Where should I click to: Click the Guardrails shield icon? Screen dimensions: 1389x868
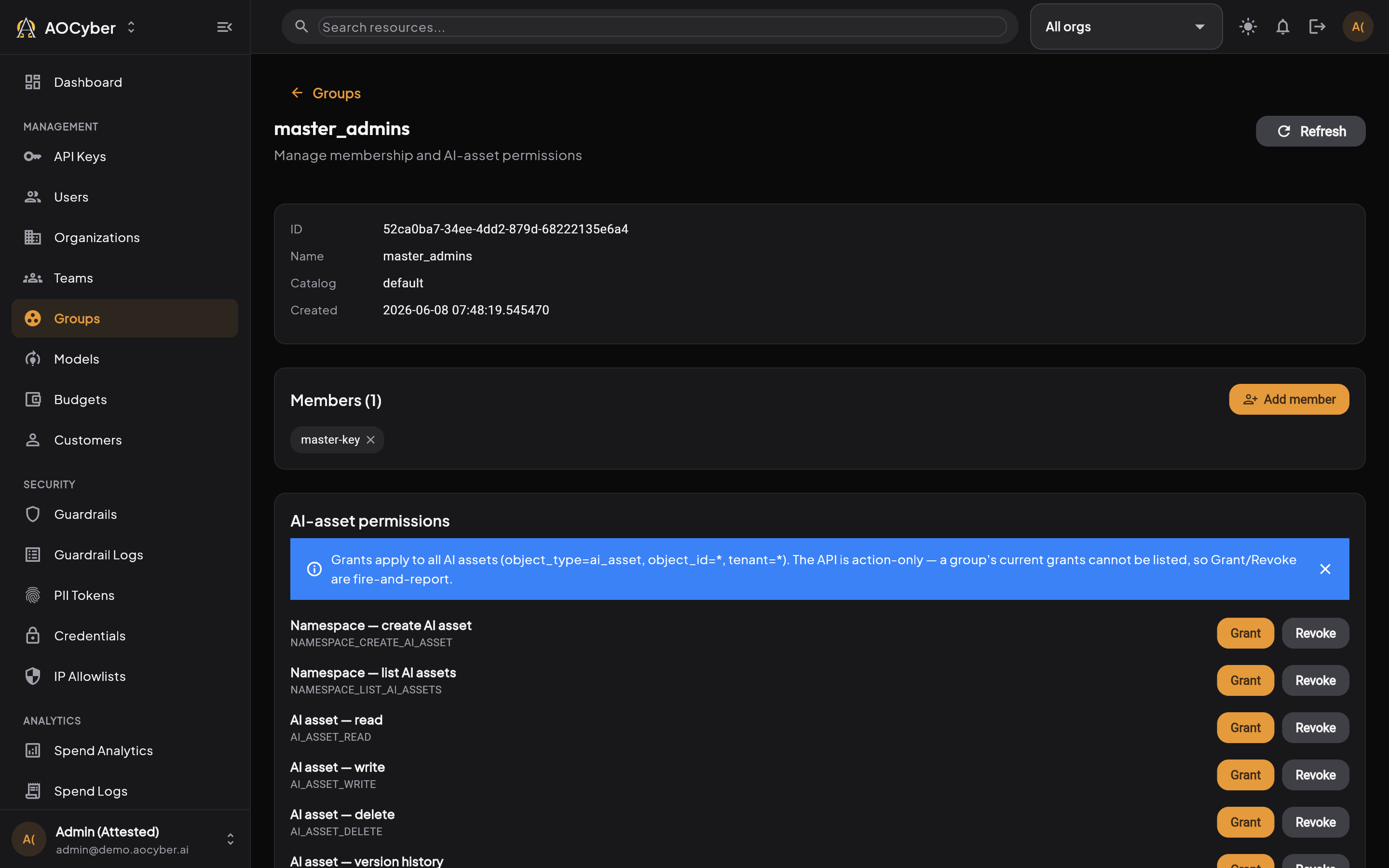pyautogui.click(x=33, y=514)
